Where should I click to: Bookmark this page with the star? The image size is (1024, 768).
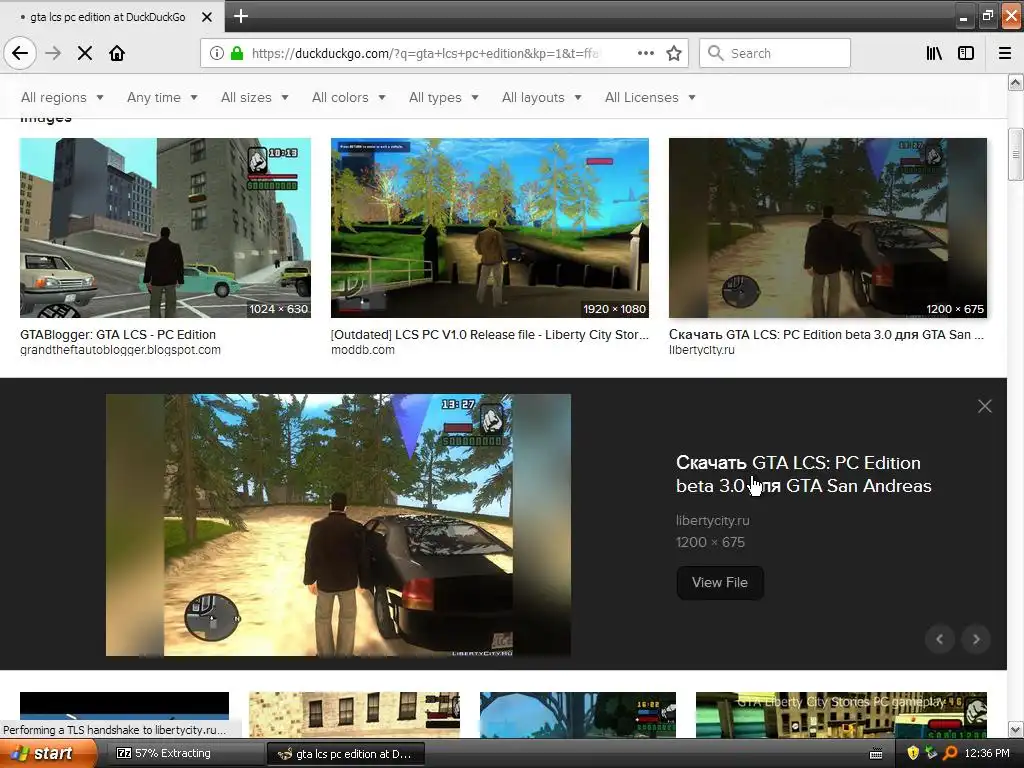[x=674, y=53]
